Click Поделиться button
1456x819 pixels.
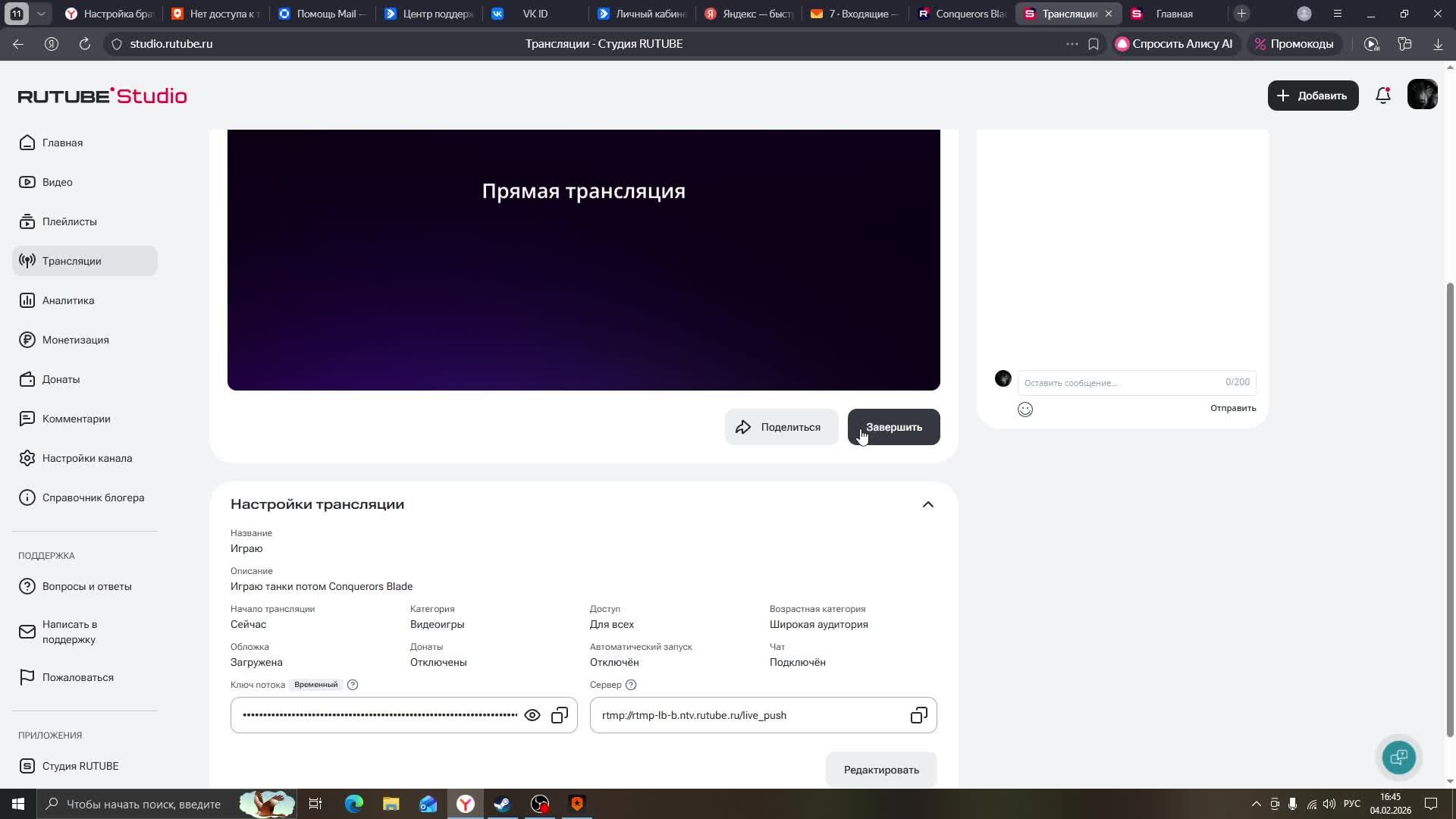tap(781, 427)
